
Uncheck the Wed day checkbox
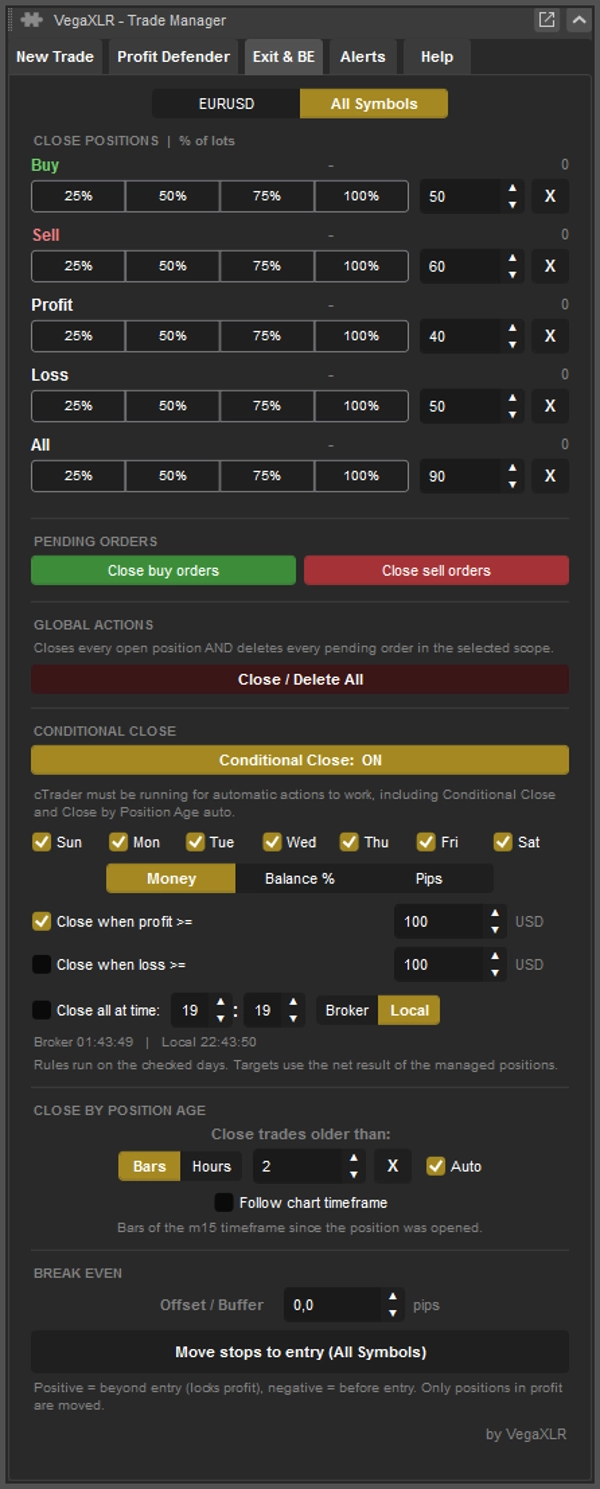tap(272, 842)
